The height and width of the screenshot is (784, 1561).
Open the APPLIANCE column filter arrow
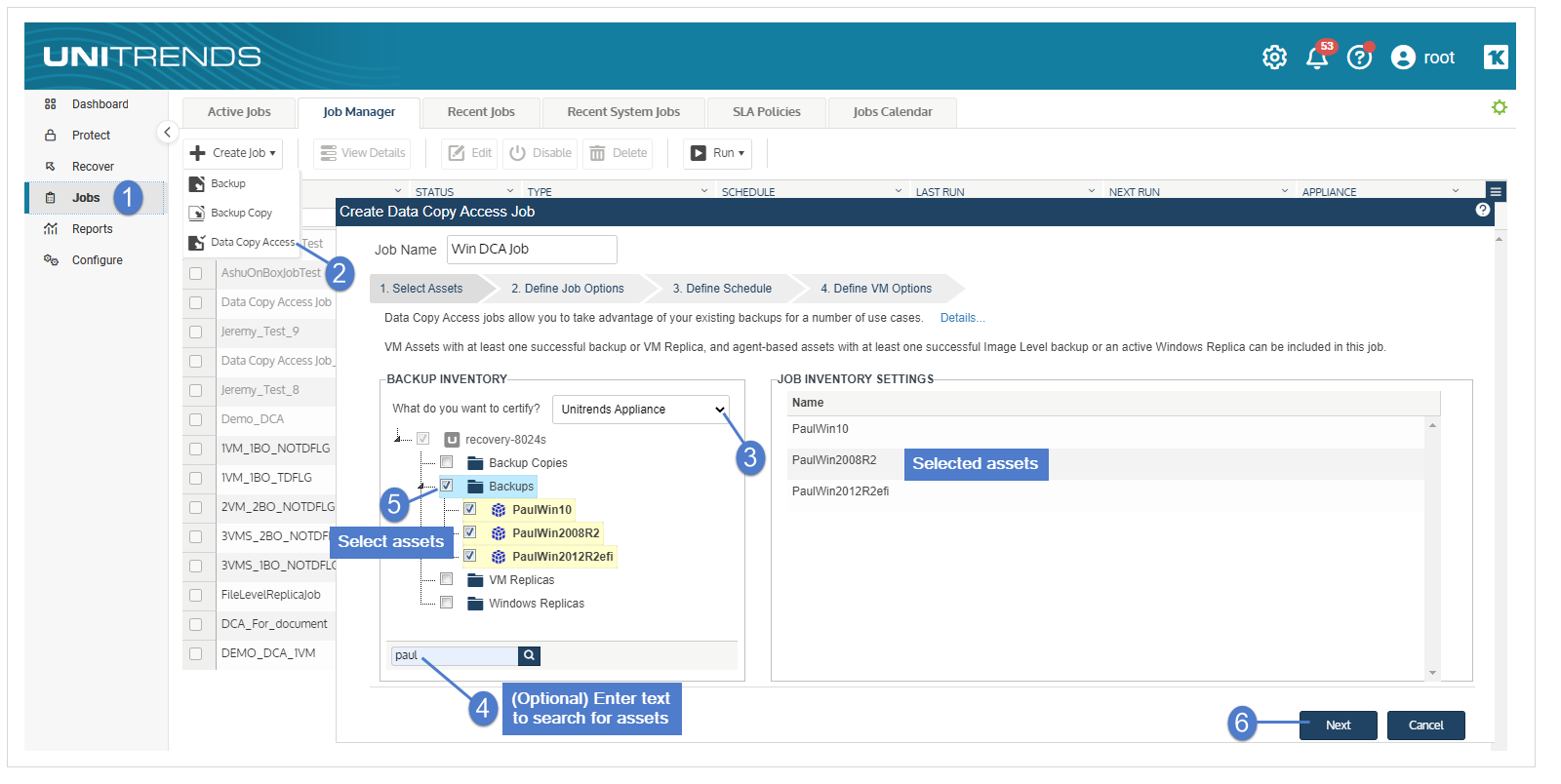point(1456,191)
